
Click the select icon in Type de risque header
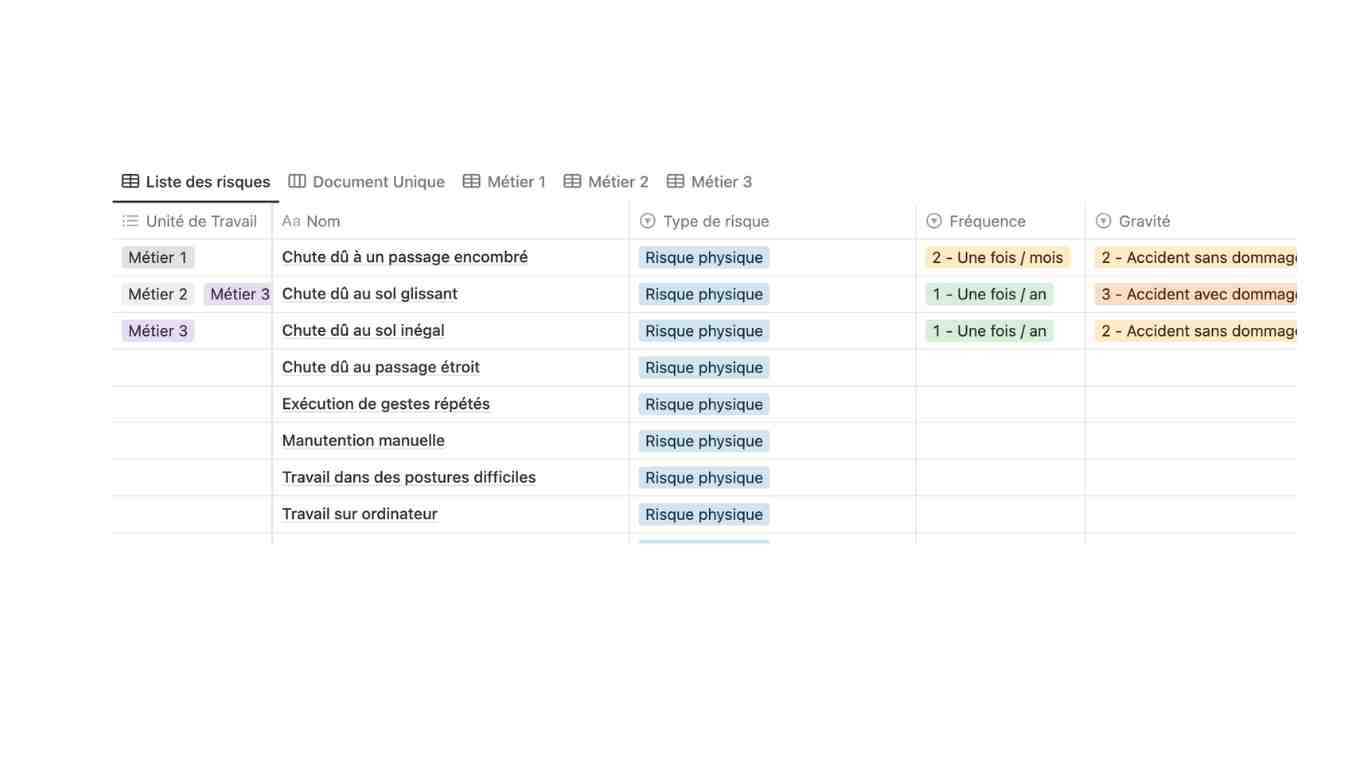coord(647,221)
